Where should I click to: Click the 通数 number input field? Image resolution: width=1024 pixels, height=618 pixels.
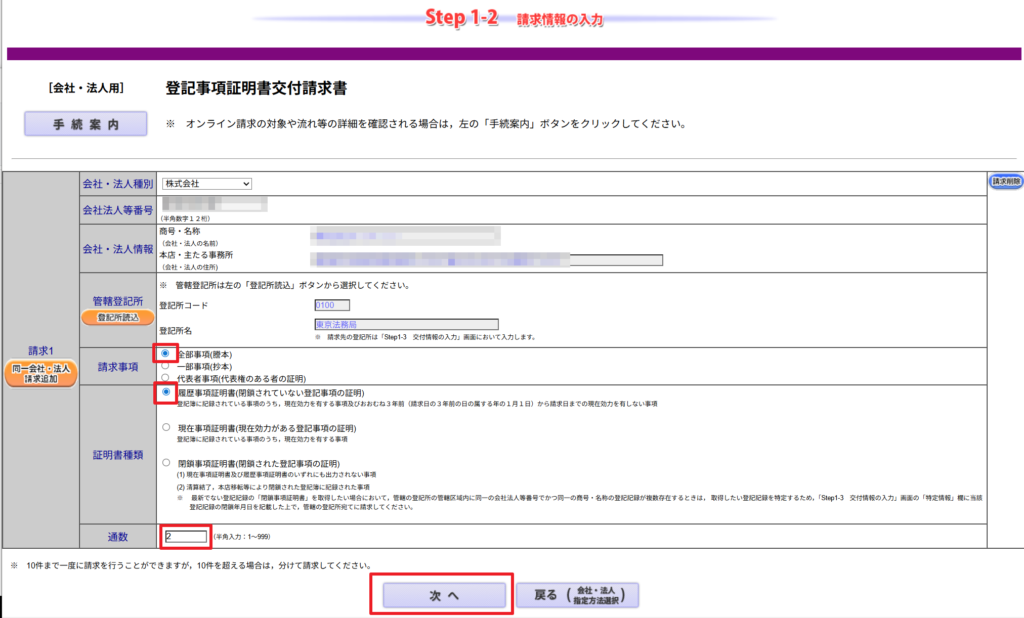tap(186, 537)
